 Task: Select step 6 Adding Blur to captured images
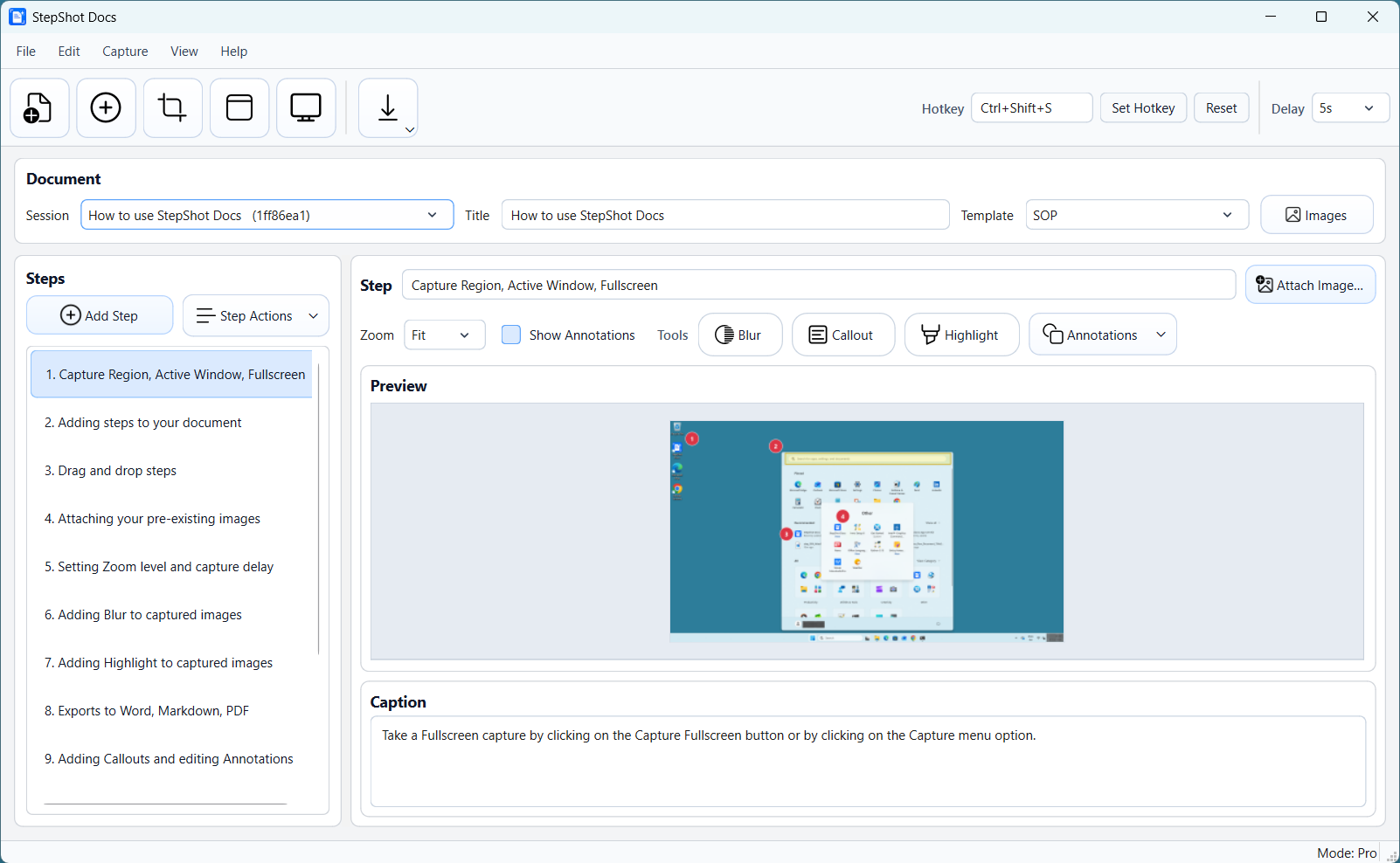click(171, 614)
